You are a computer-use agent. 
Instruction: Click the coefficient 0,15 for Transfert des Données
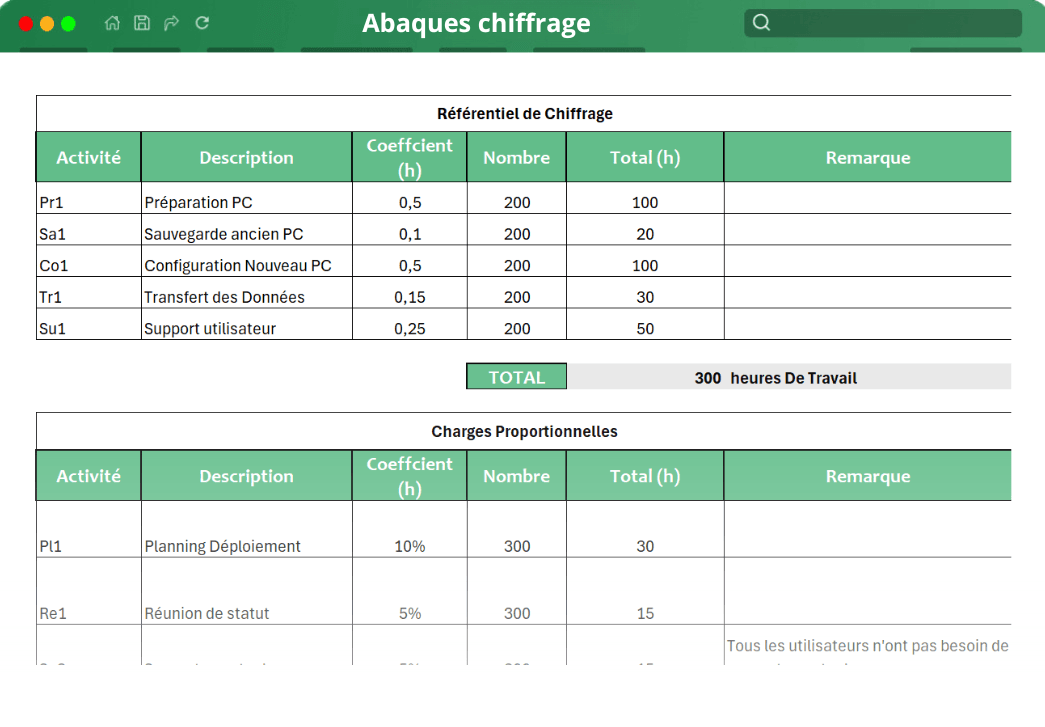click(x=409, y=296)
